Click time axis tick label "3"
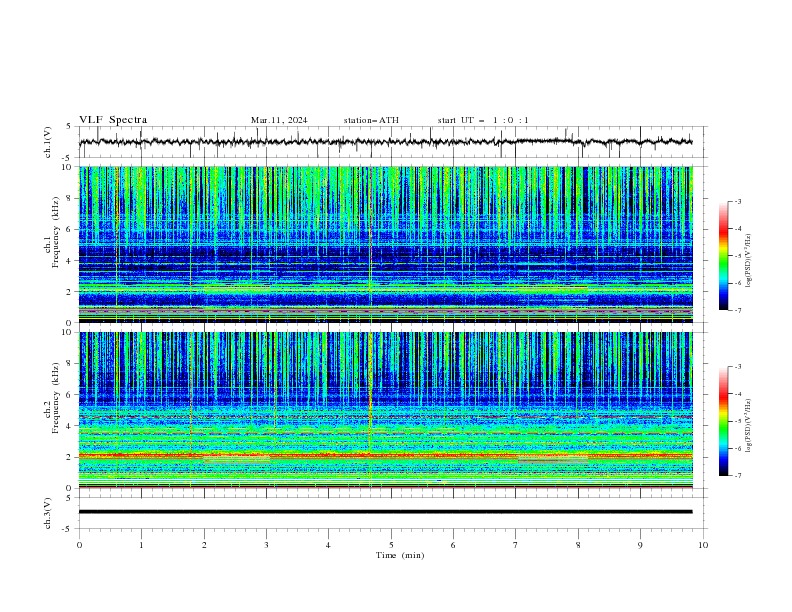Screen dimensions: 792x612 [x=266, y=545]
